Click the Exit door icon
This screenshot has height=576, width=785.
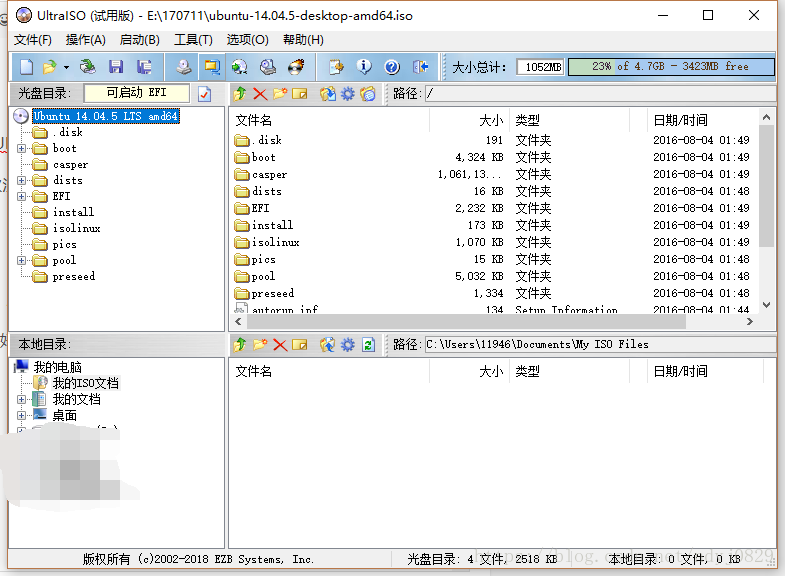[421, 67]
